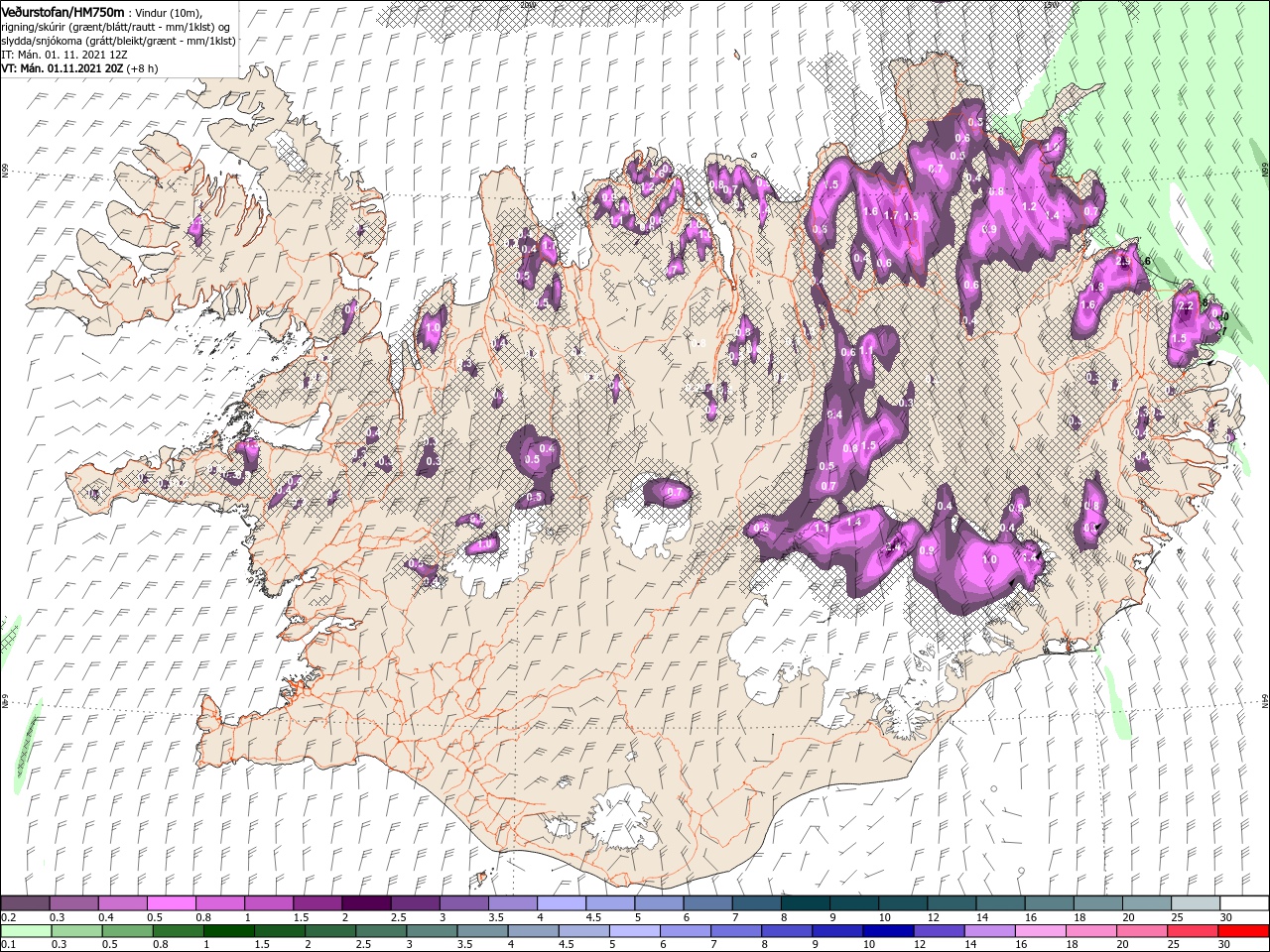Pick lower legend swatch between 4 and 4.5
Viewport: 1270px width, 952px height.
pos(534,931)
